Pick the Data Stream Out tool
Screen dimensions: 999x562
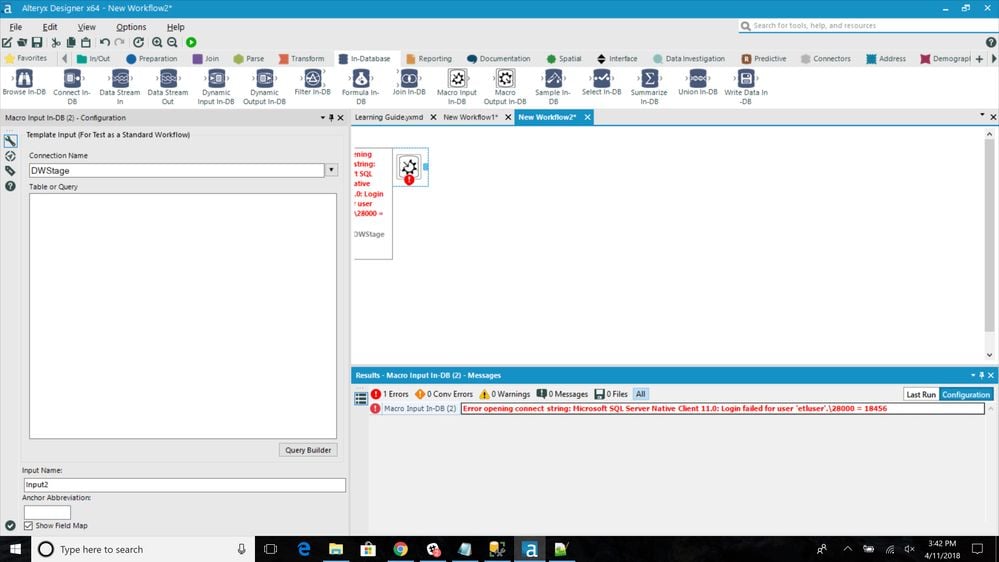pos(168,87)
